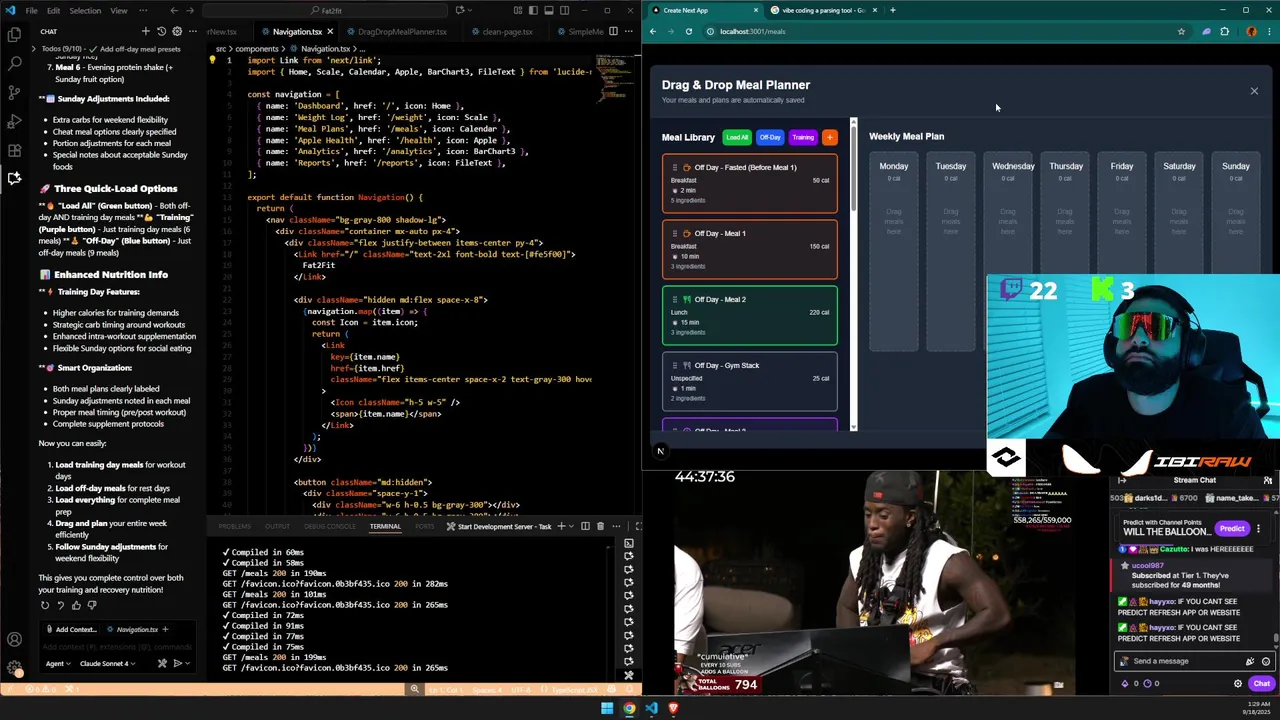1280x720 pixels.
Task: Click the Predict button in Stream Chat
Action: (x=1231, y=528)
